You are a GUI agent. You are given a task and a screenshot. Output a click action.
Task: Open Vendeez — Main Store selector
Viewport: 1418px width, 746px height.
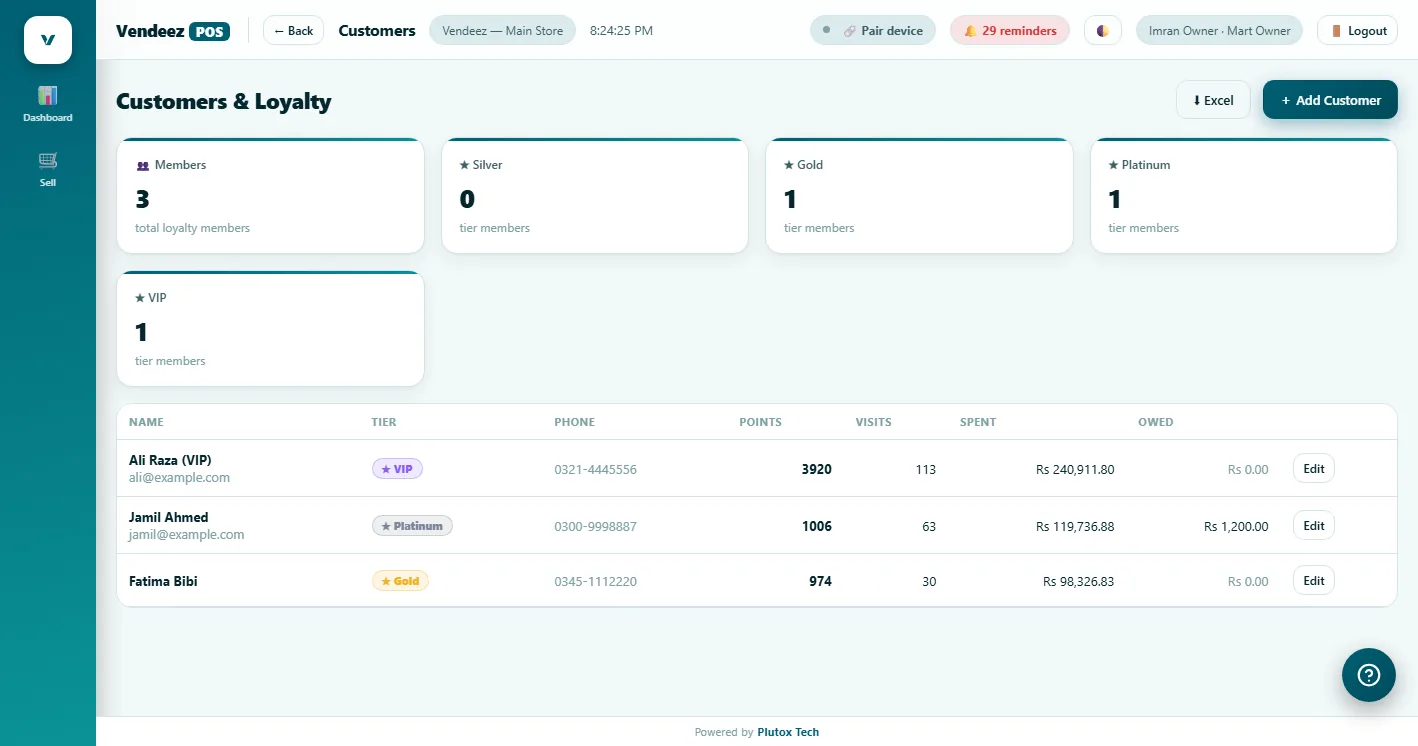point(502,31)
